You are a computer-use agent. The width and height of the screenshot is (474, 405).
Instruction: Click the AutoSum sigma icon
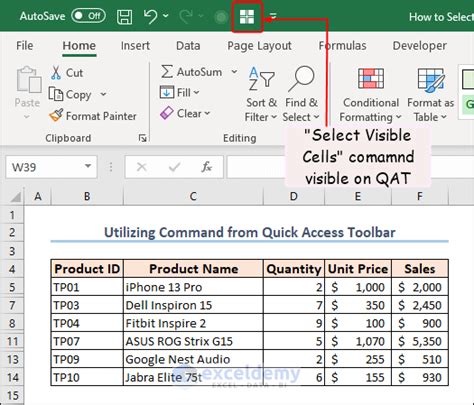click(x=167, y=72)
